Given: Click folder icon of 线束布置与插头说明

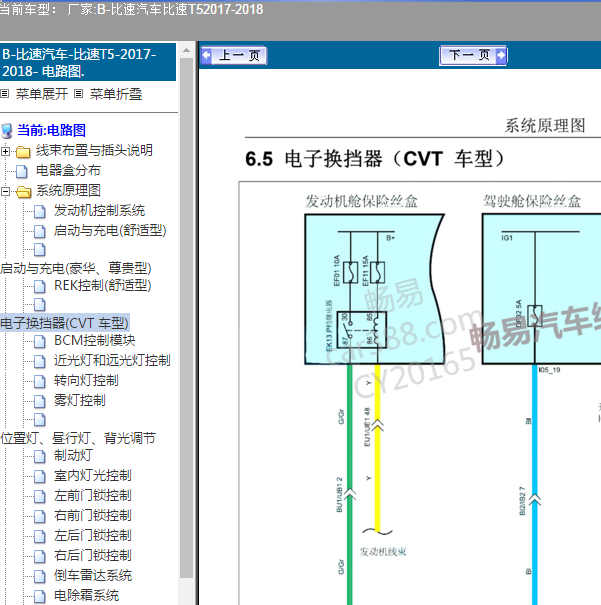Looking at the screenshot, I should coord(23,152).
